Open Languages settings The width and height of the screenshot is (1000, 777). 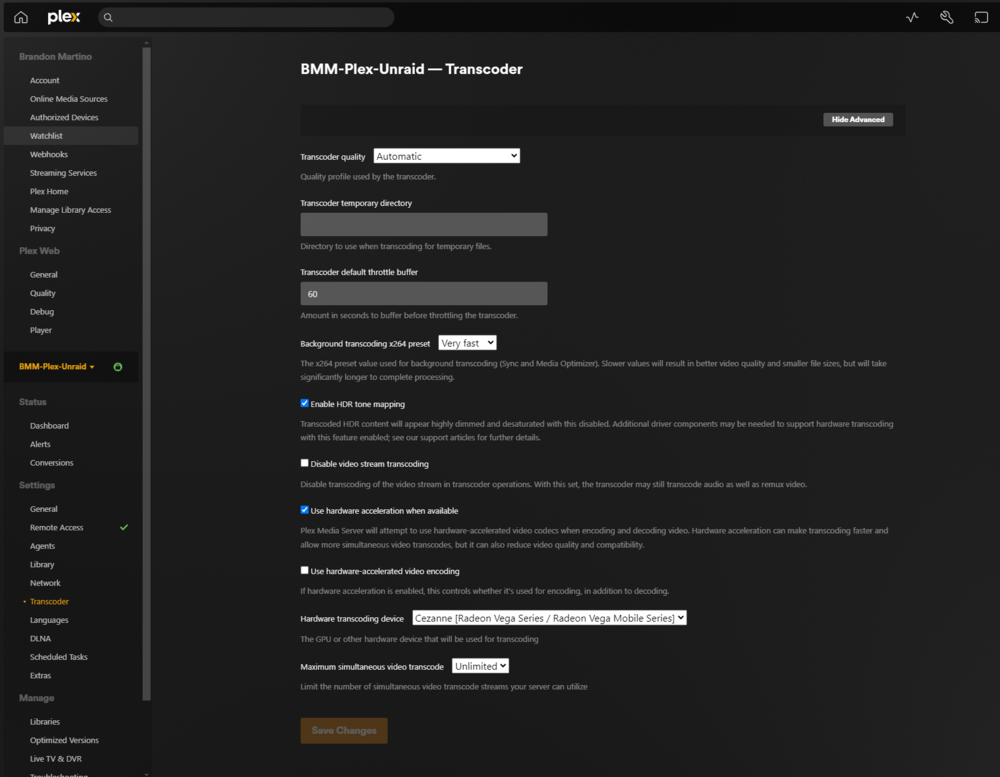click(49, 620)
